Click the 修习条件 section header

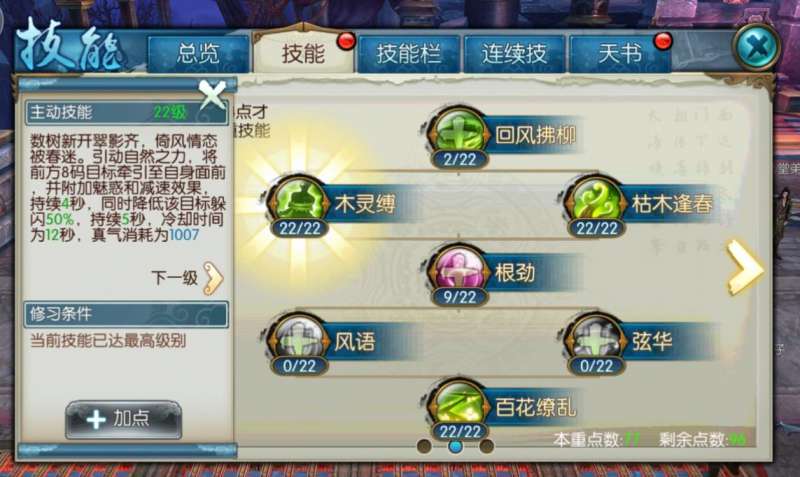[x=126, y=314]
